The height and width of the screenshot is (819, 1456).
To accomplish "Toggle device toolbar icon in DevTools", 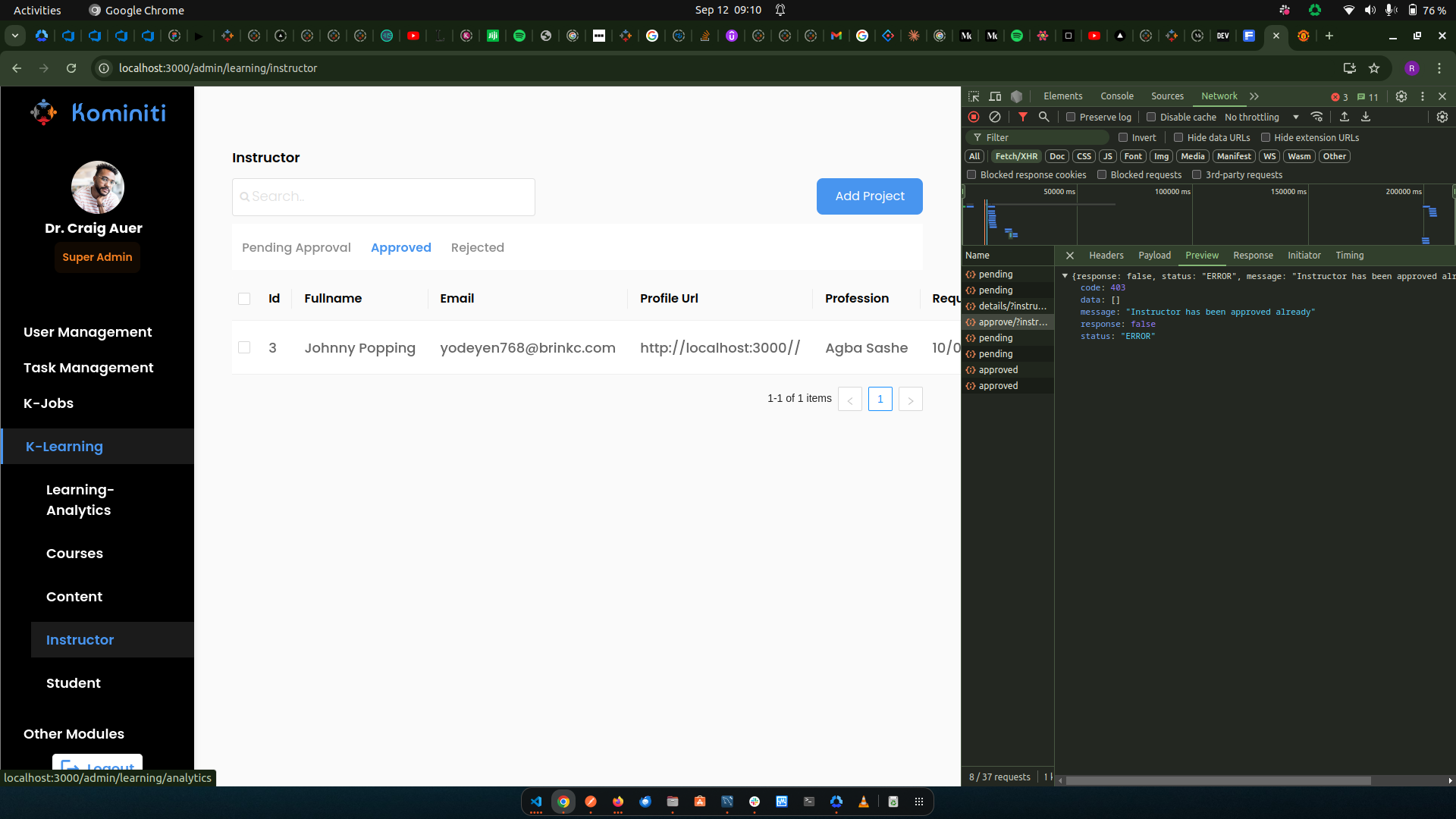I will 996,96.
